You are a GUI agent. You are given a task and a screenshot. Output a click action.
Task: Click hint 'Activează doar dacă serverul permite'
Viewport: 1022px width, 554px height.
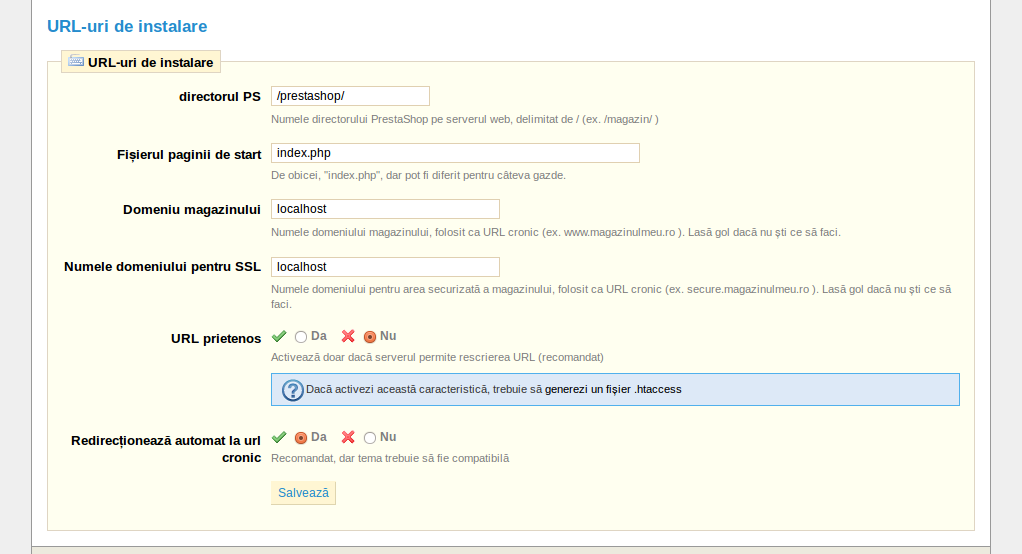pos(437,357)
